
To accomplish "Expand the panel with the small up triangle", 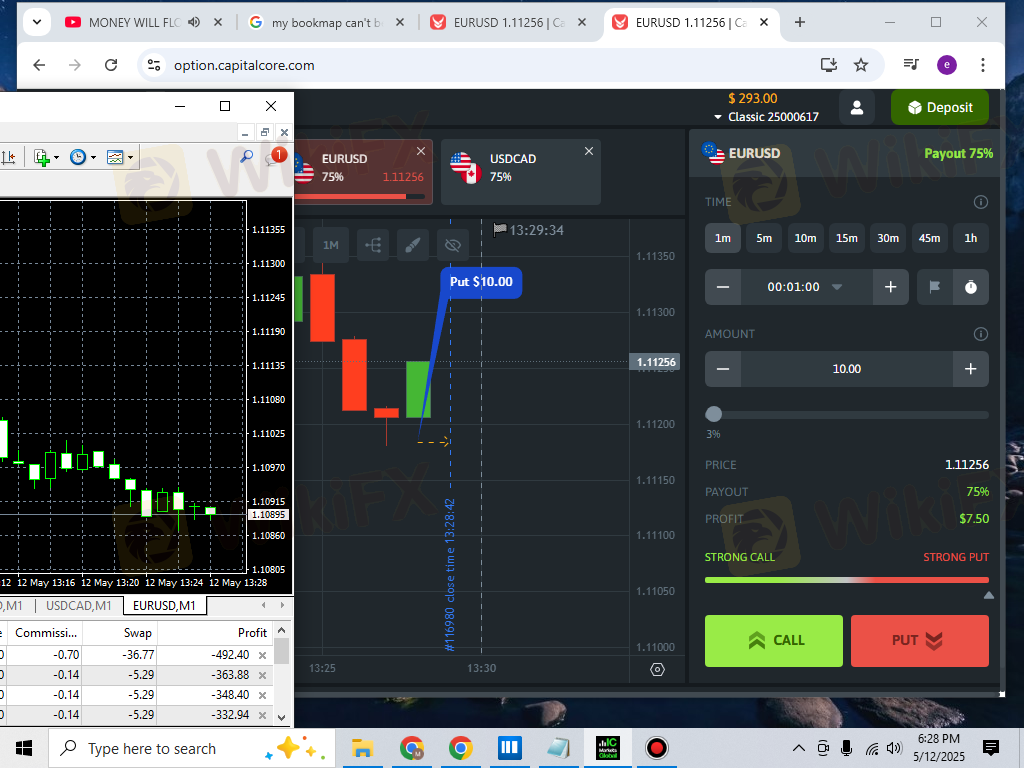I will tap(989, 595).
